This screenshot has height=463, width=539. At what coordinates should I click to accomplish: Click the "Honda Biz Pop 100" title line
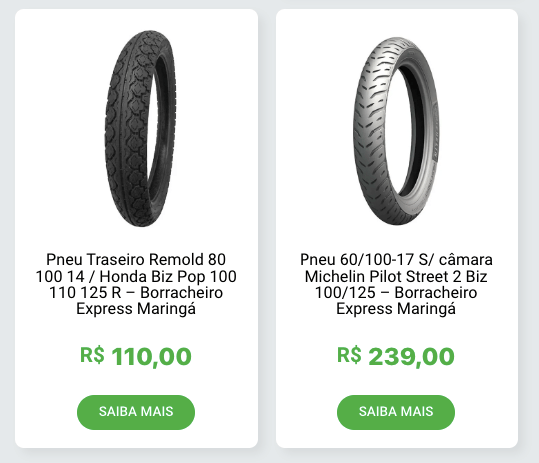[x=168, y=276]
